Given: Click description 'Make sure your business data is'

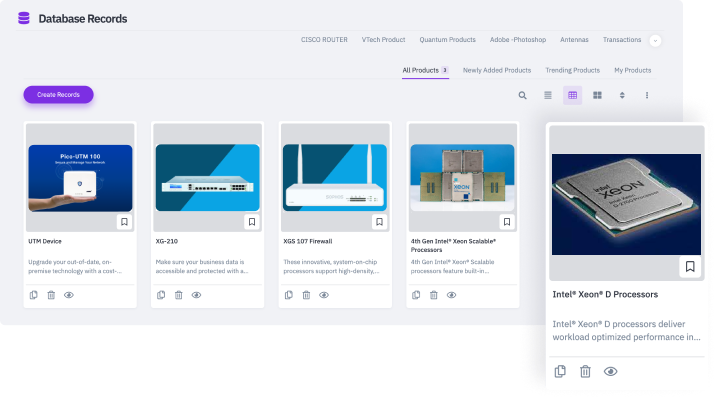Looking at the screenshot, I should (x=202, y=266).
